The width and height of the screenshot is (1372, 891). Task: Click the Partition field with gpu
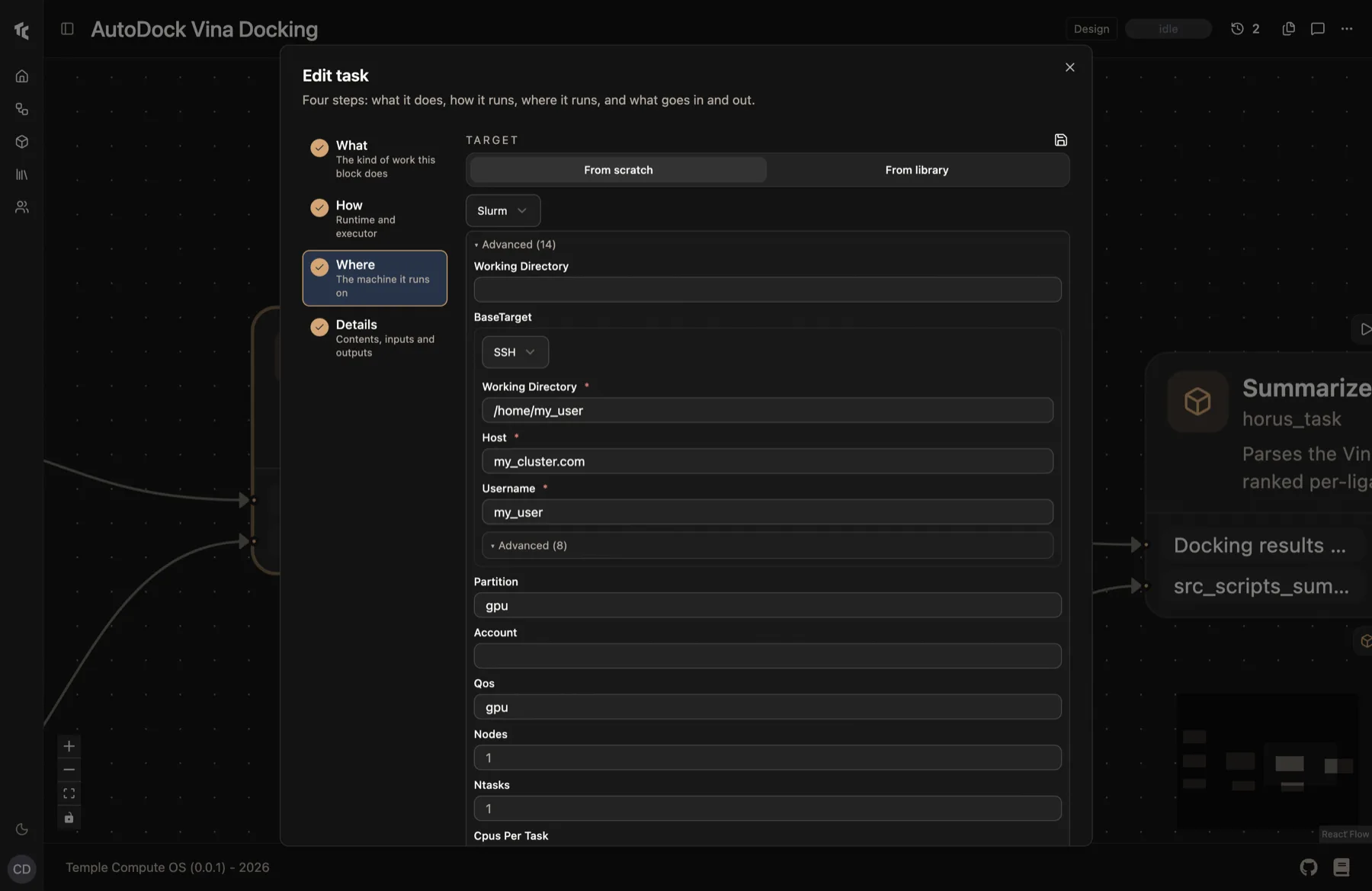[x=768, y=605]
